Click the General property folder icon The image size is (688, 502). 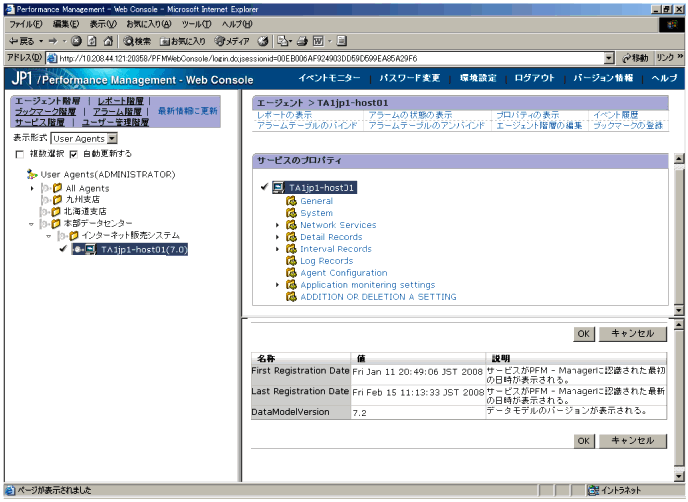(291, 201)
